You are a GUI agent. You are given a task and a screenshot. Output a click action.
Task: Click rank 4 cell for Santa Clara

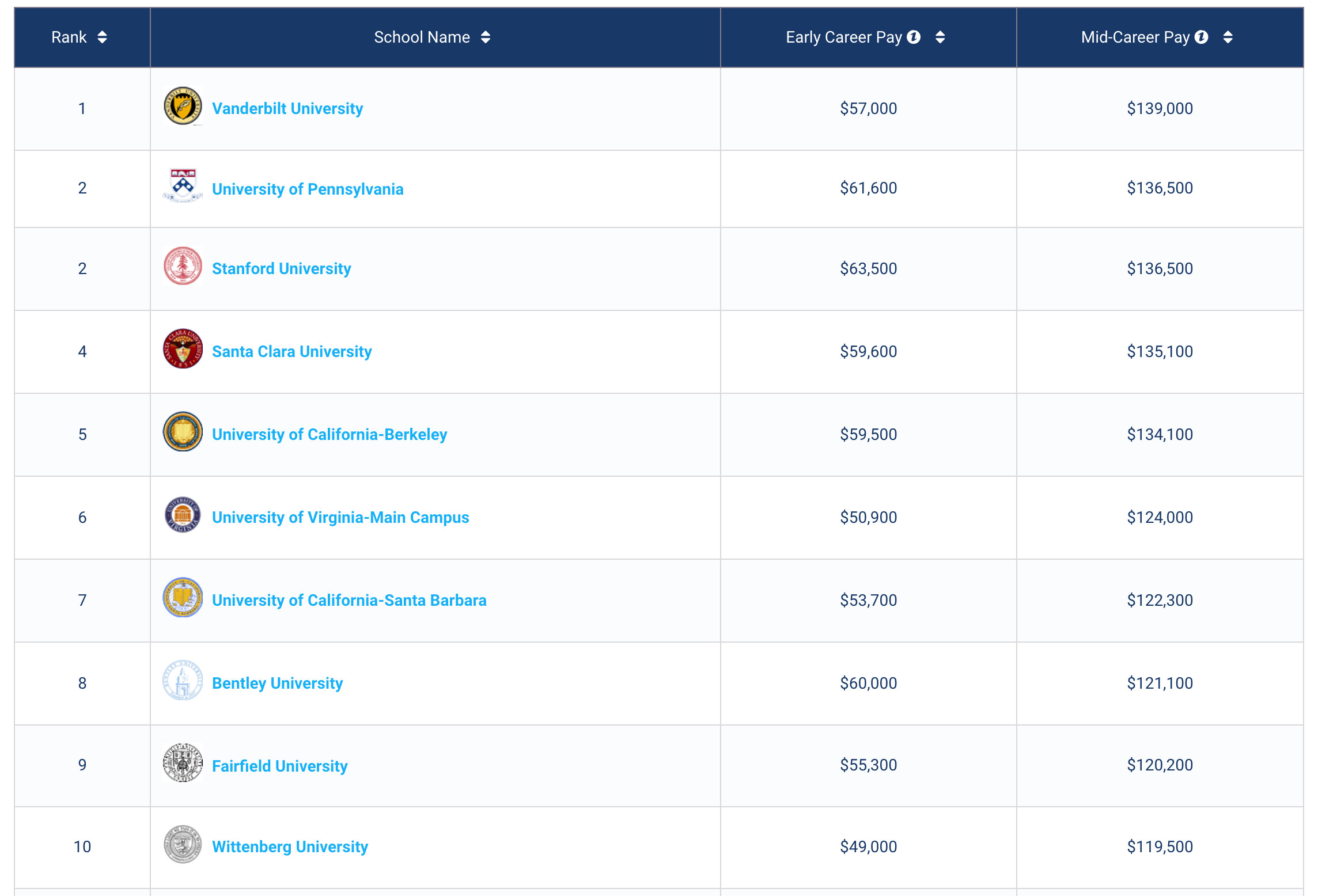click(x=82, y=352)
